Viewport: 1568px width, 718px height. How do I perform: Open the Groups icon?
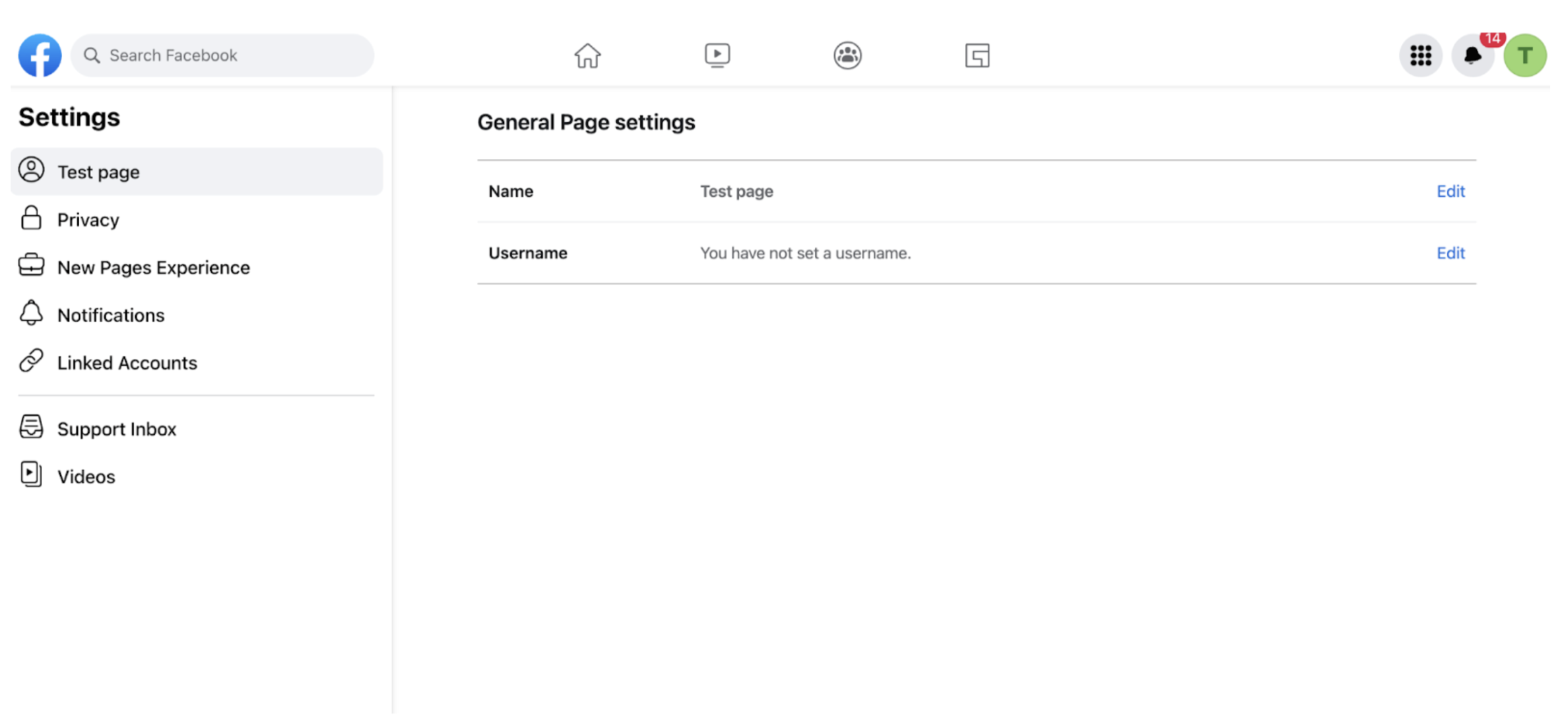[x=847, y=55]
